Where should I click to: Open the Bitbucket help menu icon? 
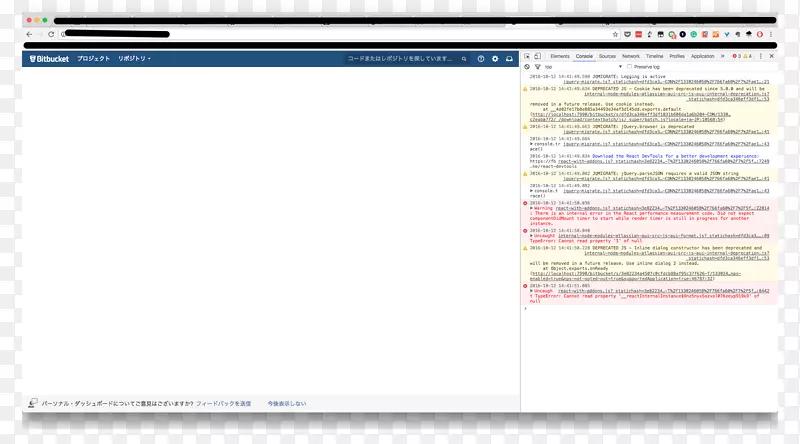click(x=480, y=59)
